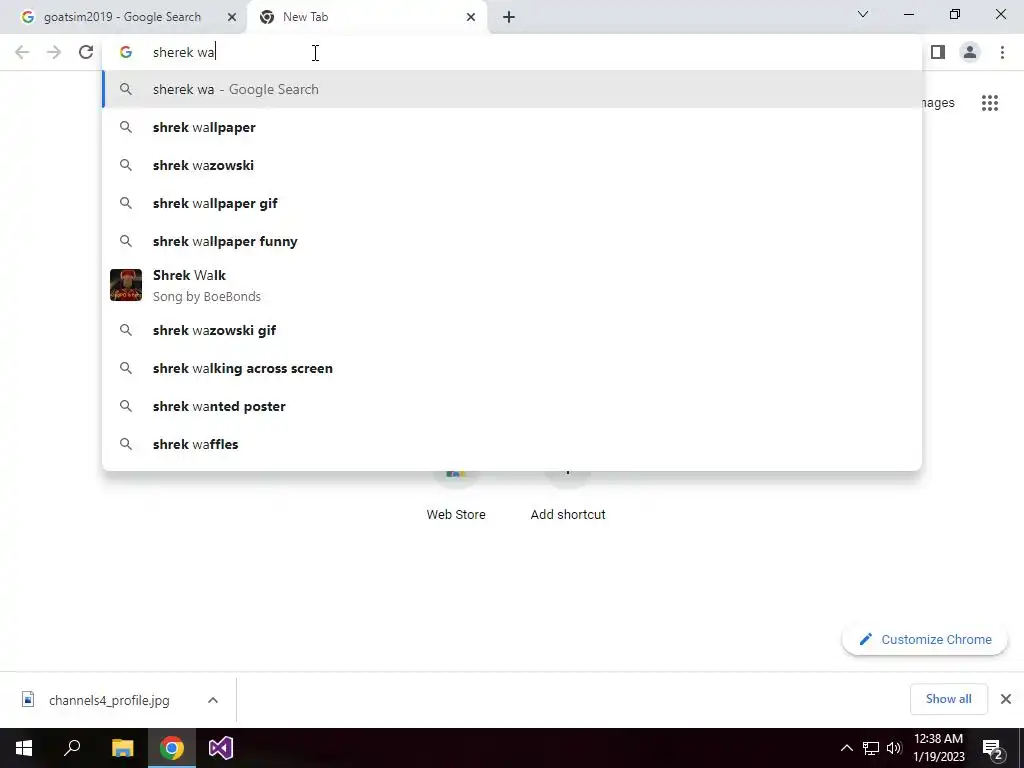Open a new tab with the plus icon
1024x768 pixels.
509,17
